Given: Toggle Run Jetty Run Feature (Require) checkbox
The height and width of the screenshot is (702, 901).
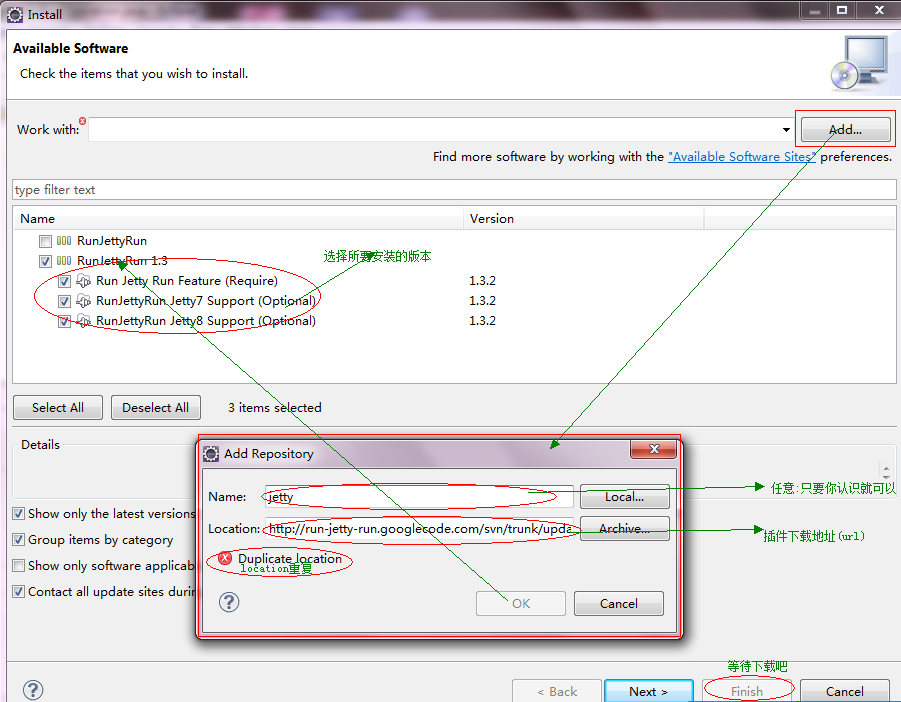Looking at the screenshot, I should [64, 281].
